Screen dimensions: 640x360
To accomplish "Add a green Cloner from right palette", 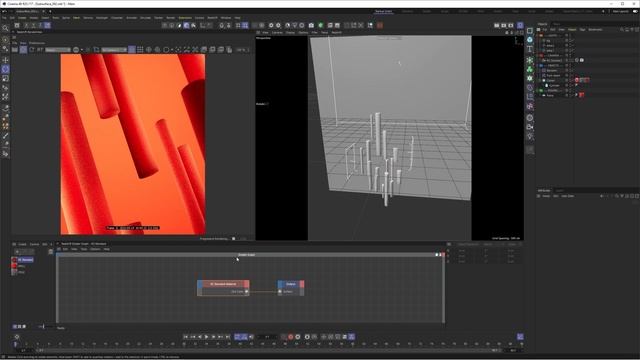I will point(530,69).
